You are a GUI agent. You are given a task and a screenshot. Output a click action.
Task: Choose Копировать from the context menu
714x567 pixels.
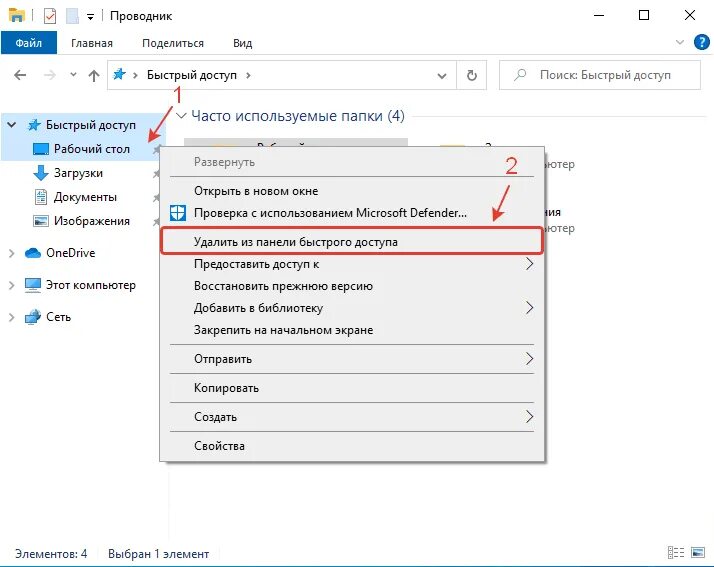click(352, 388)
